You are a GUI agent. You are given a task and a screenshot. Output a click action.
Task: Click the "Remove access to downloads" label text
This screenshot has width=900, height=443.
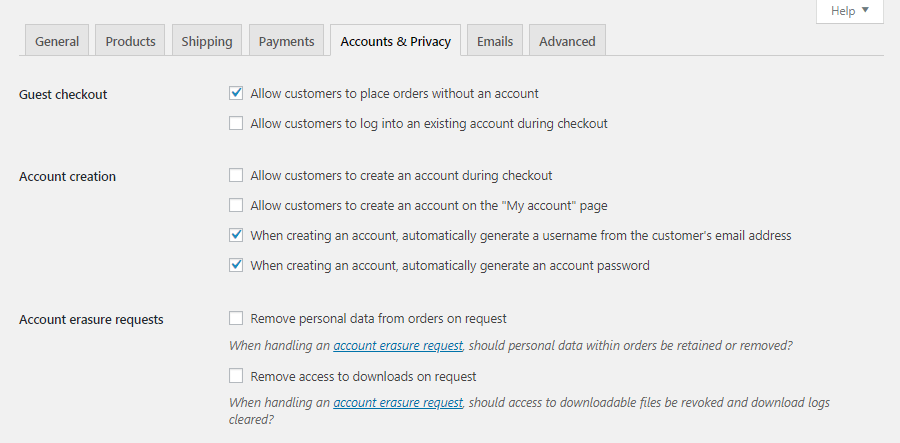pyautogui.click(x=363, y=377)
